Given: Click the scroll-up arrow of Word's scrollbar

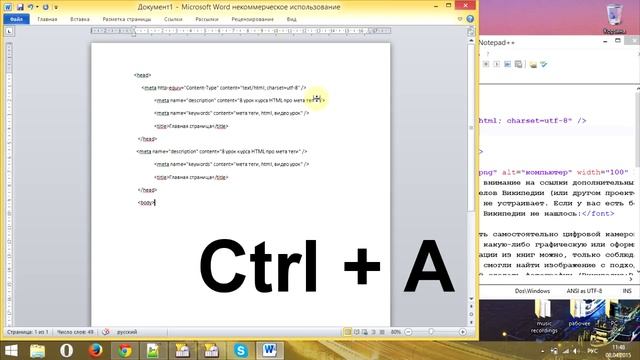Looking at the screenshot, I should (x=471, y=41).
